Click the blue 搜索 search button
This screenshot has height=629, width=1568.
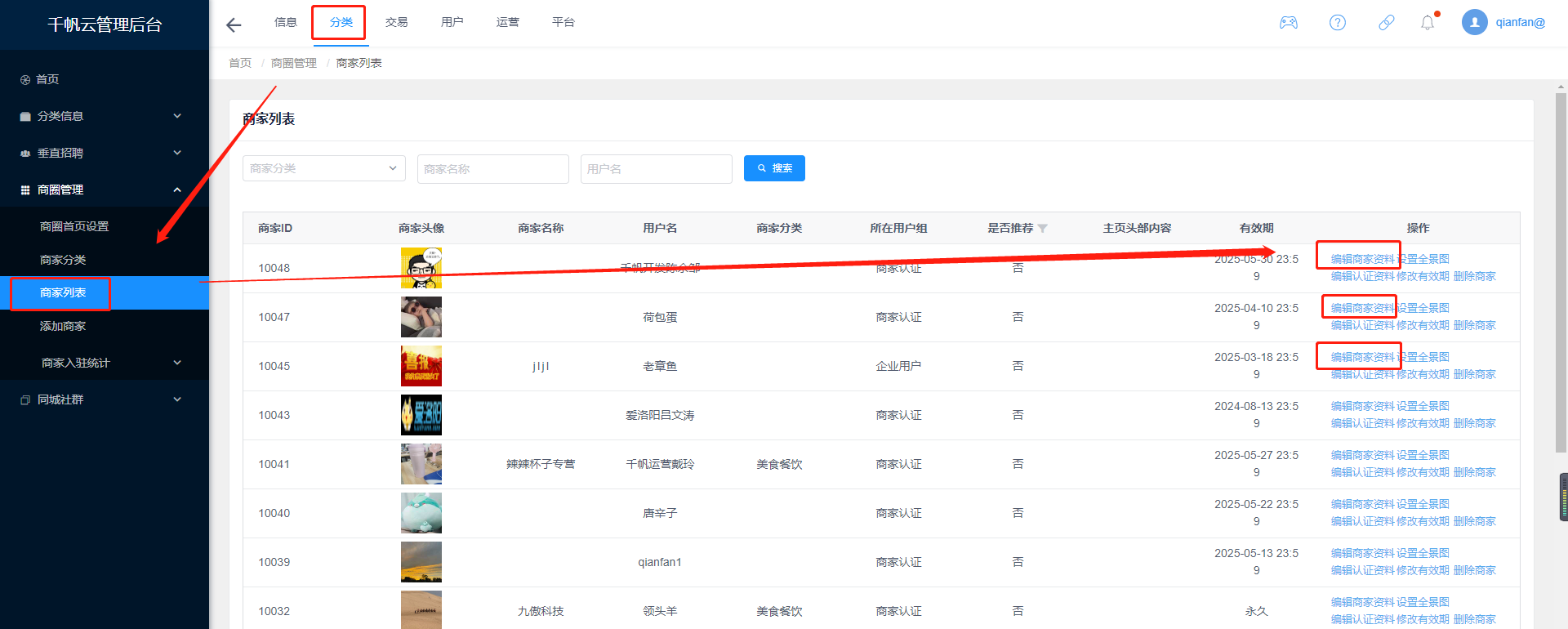click(774, 168)
